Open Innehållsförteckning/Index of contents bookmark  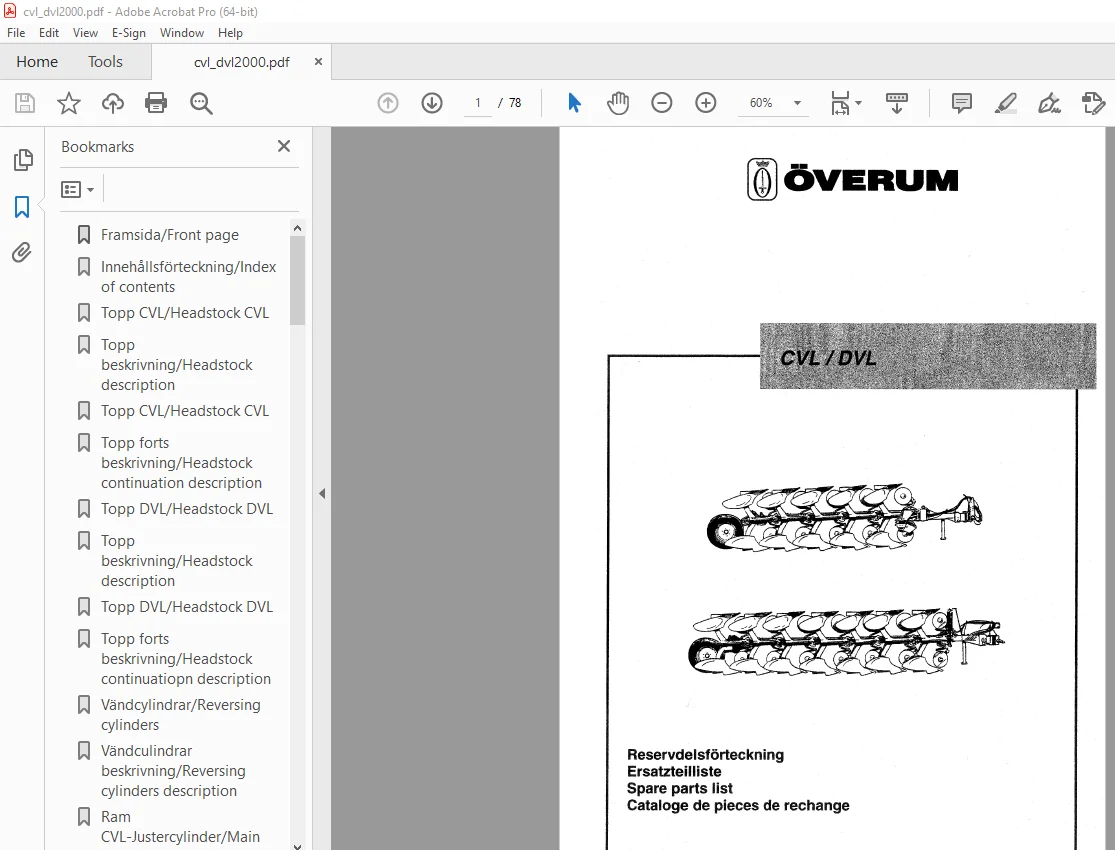(188, 277)
